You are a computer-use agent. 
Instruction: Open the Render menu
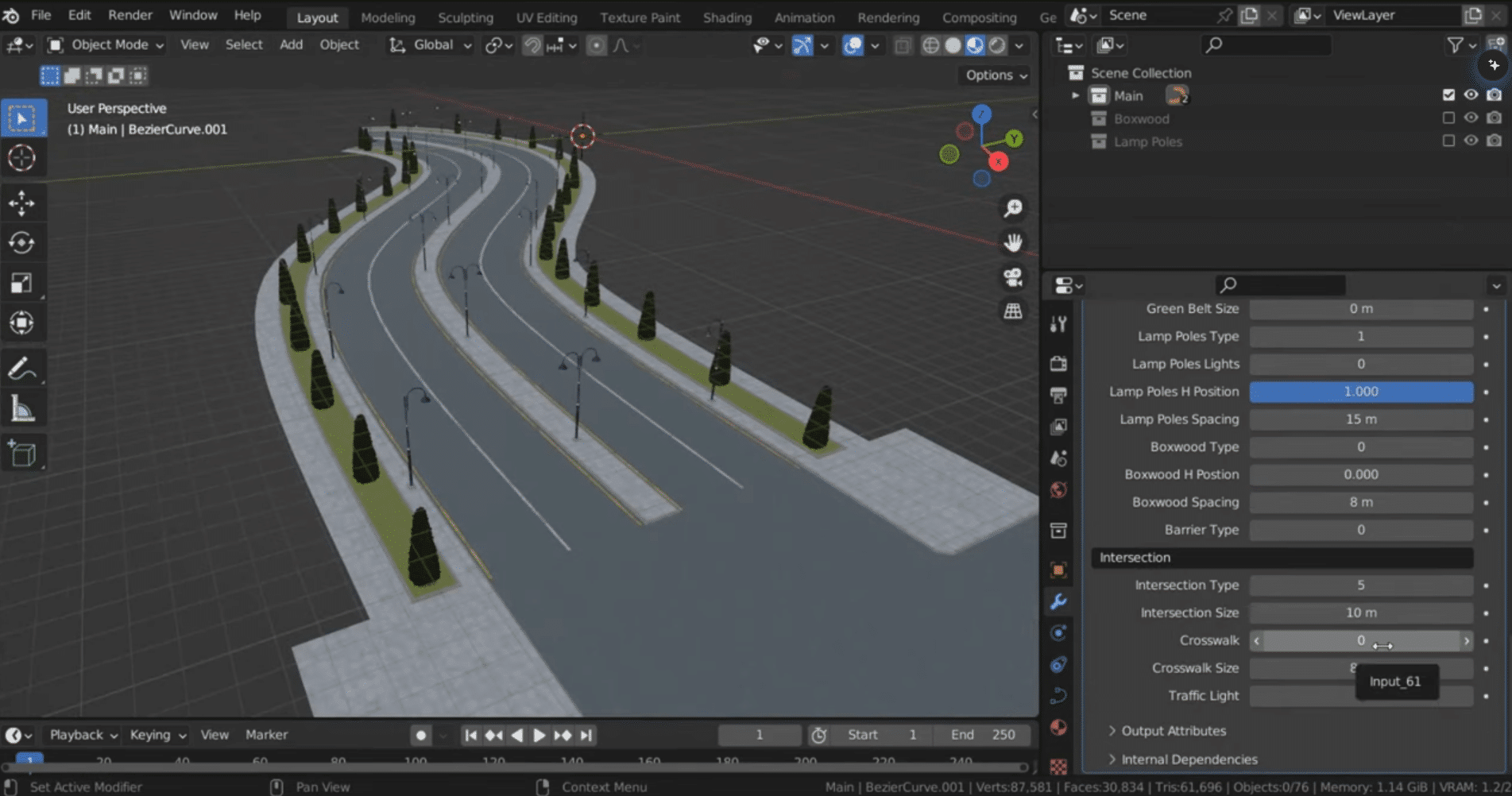coord(130,15)
